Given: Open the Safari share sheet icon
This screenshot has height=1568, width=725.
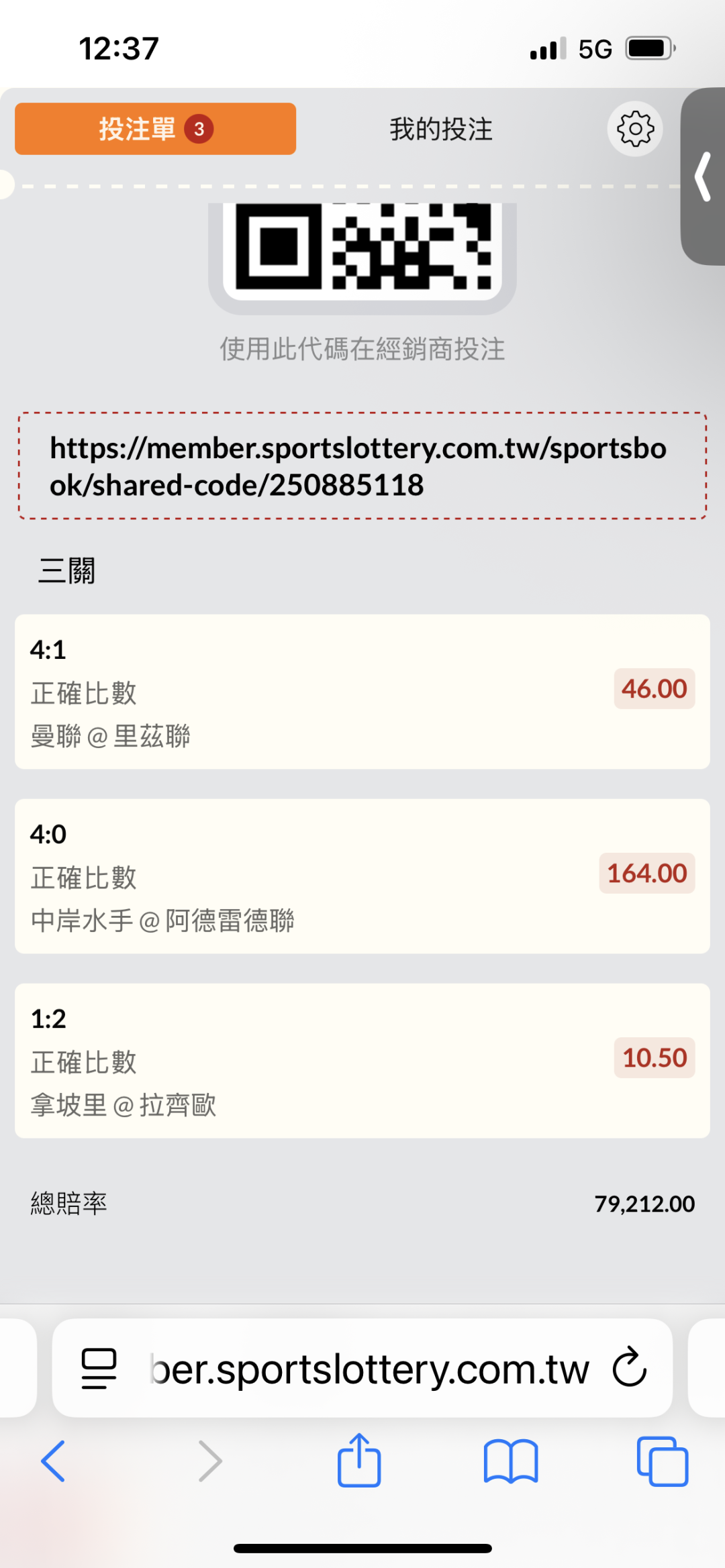Looking at the screenshot, I should pos(359,1459).
